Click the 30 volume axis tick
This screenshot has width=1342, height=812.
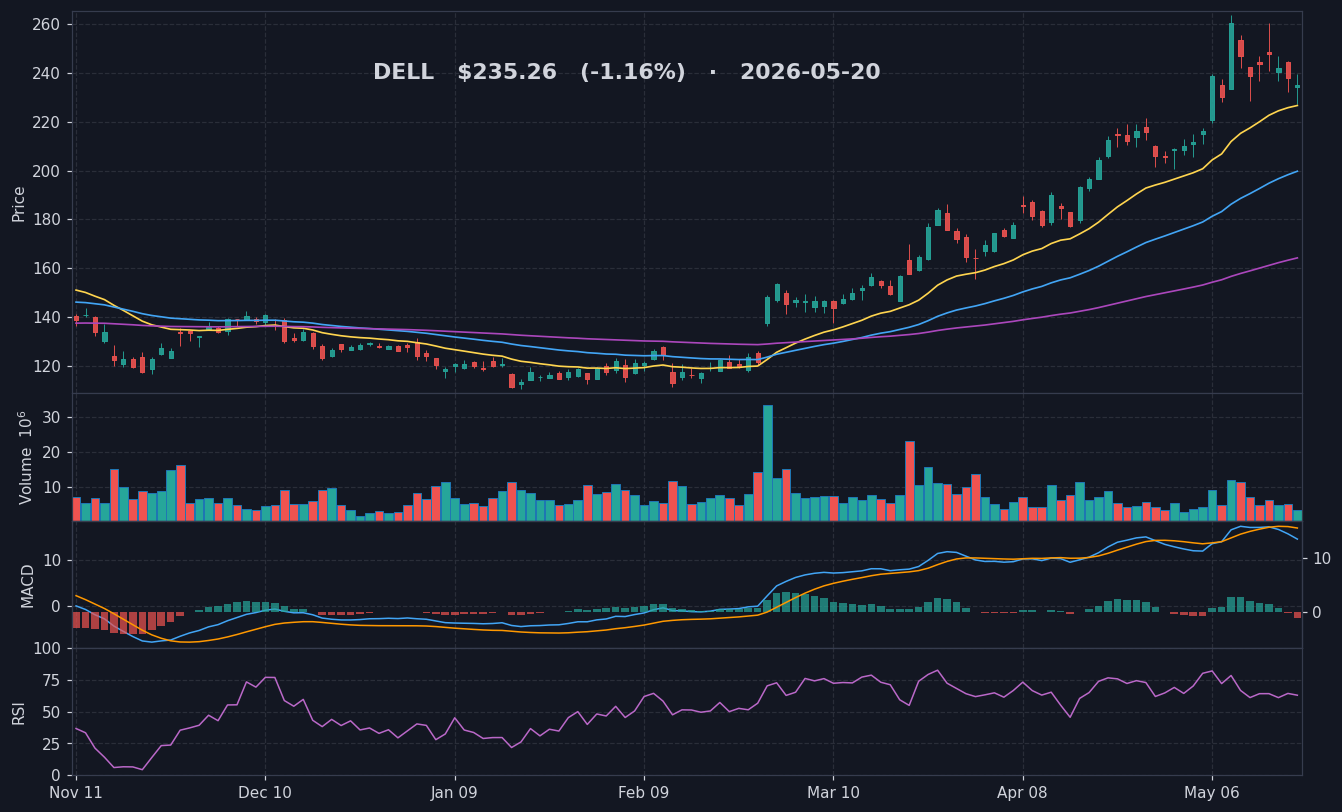point(50,417)
